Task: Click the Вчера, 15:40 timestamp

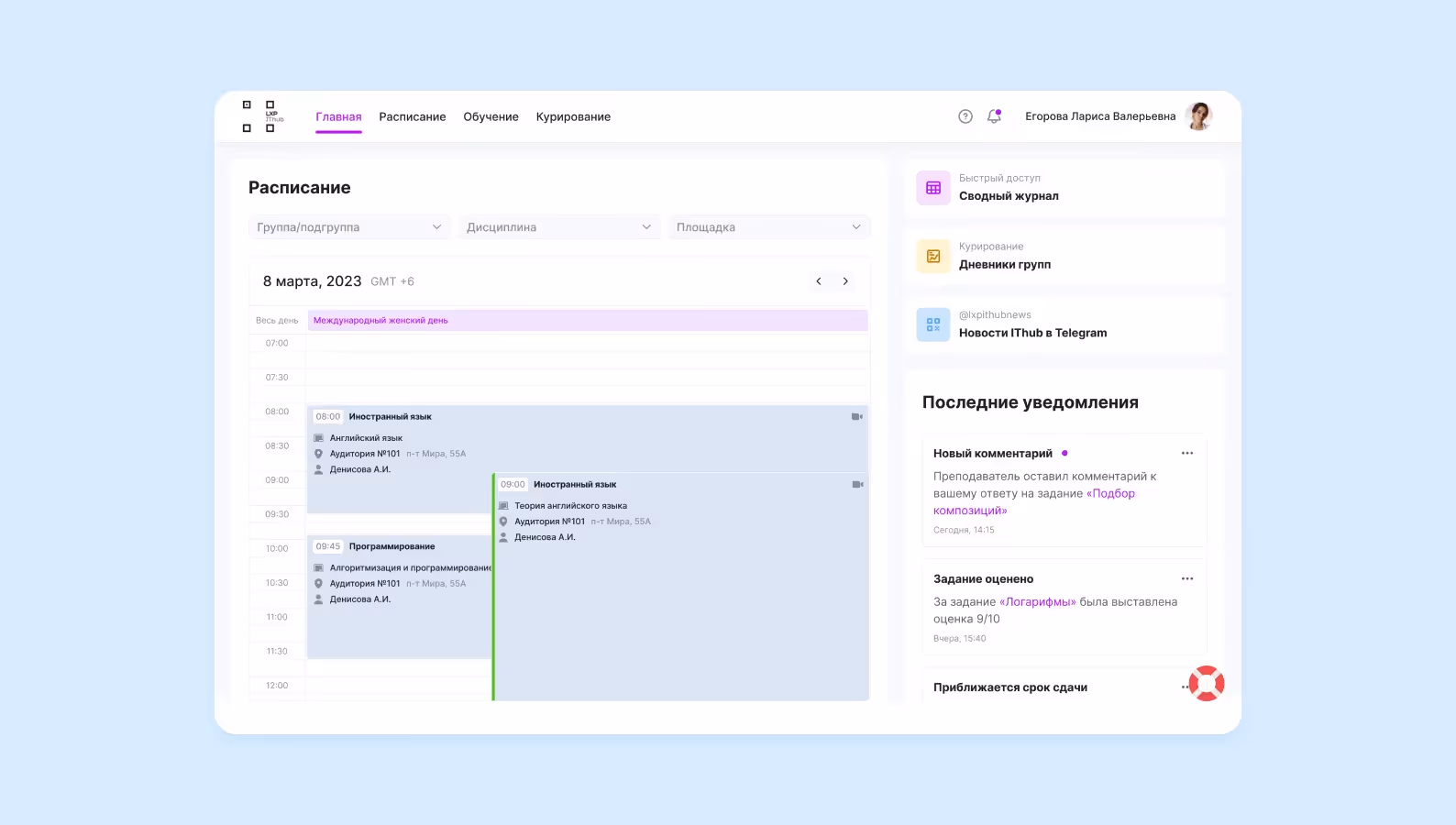Action: [960, 638]
